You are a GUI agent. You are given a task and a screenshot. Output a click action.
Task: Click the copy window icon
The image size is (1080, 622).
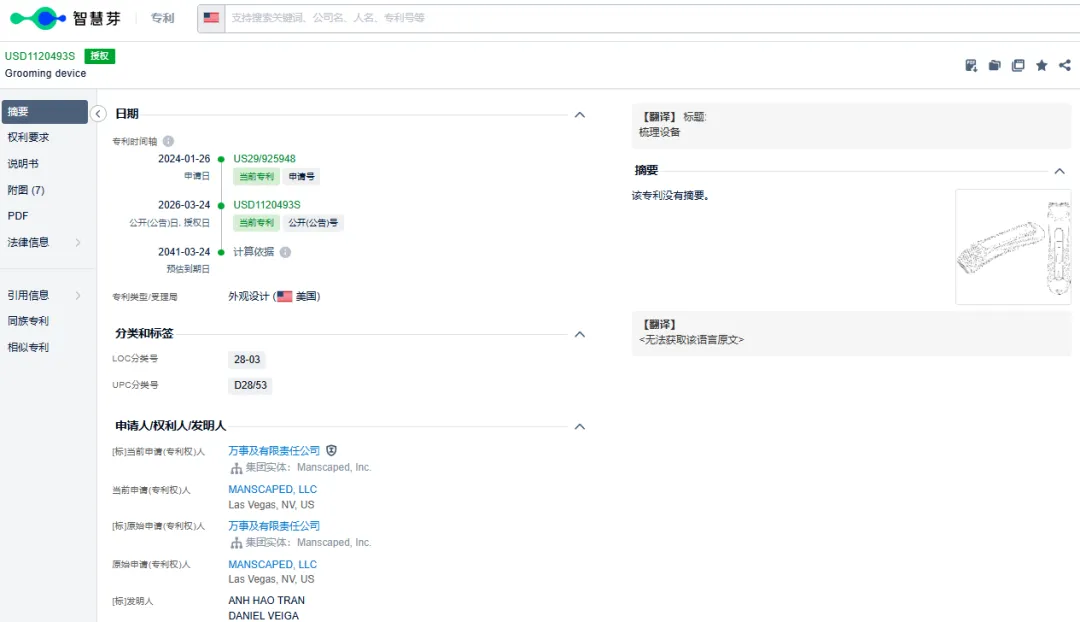click(1018, 65)
